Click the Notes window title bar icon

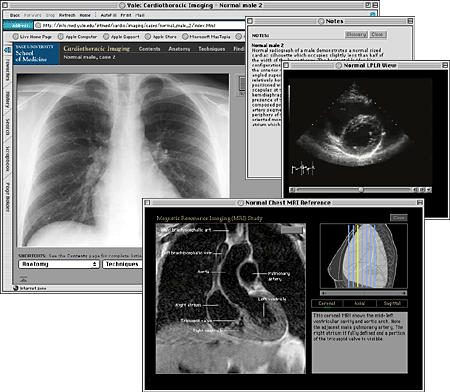pyautogui.click(x=321, y=21)
